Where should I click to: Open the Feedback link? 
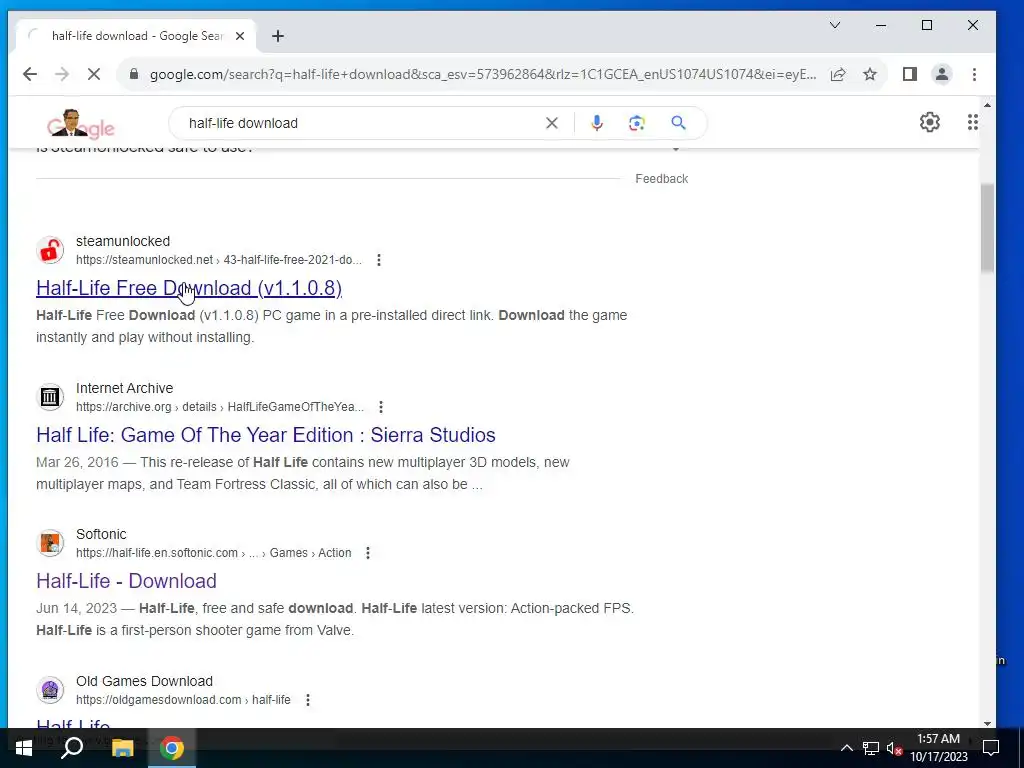coord(662,179)
